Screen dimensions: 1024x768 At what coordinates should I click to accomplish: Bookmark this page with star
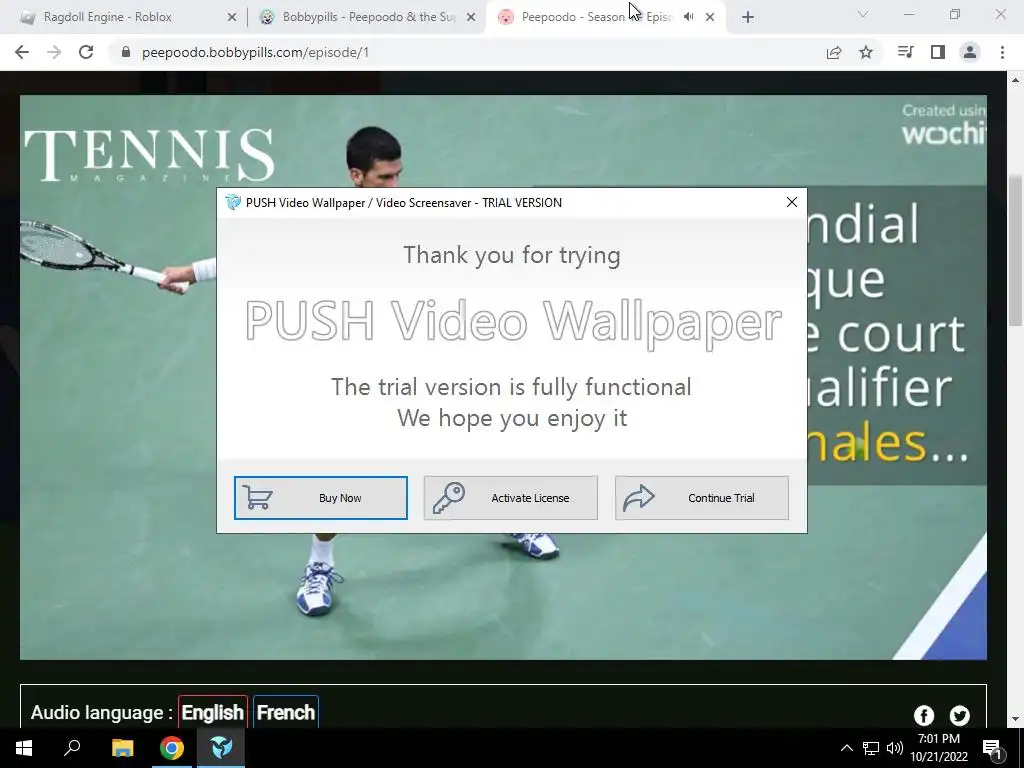[x=866, y=52]
